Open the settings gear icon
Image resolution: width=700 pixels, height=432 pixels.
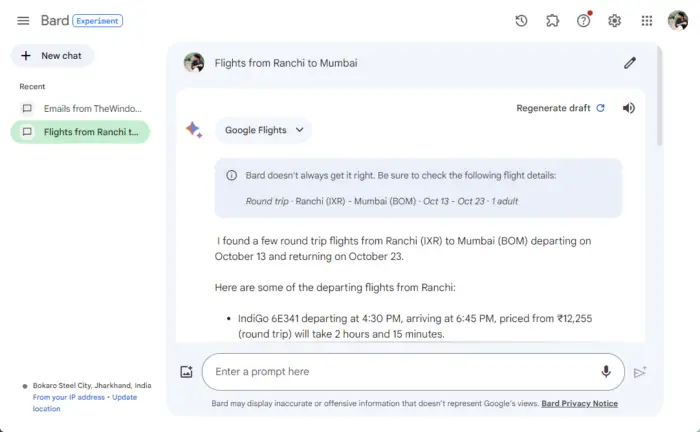[615, 20]
